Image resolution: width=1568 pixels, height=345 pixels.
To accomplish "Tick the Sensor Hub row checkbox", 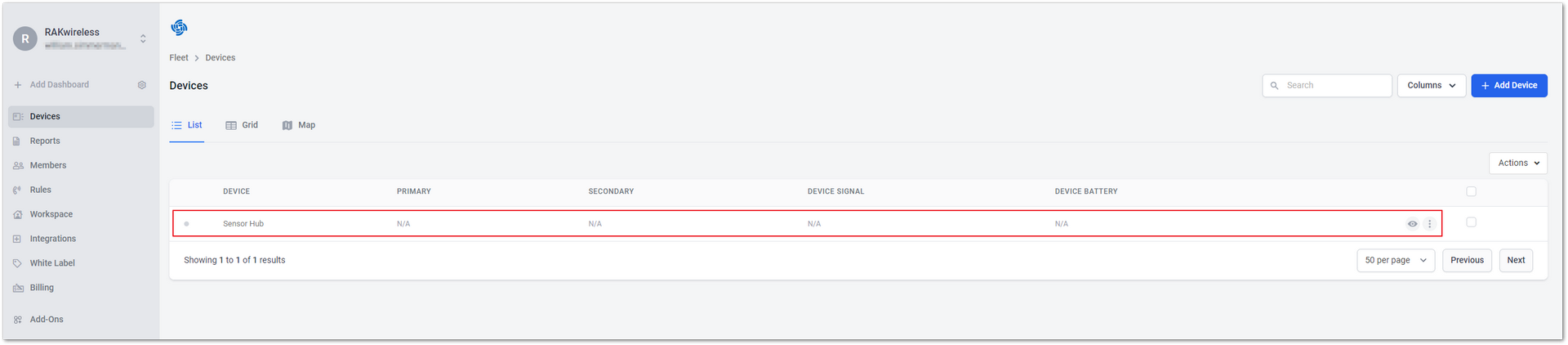I will (1471, 222).
